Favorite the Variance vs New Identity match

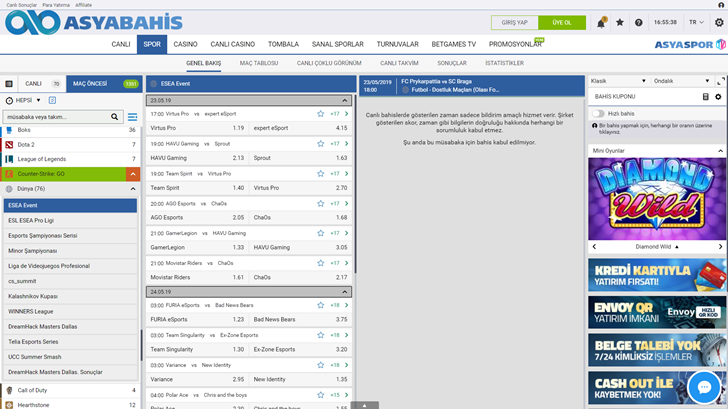320,365
